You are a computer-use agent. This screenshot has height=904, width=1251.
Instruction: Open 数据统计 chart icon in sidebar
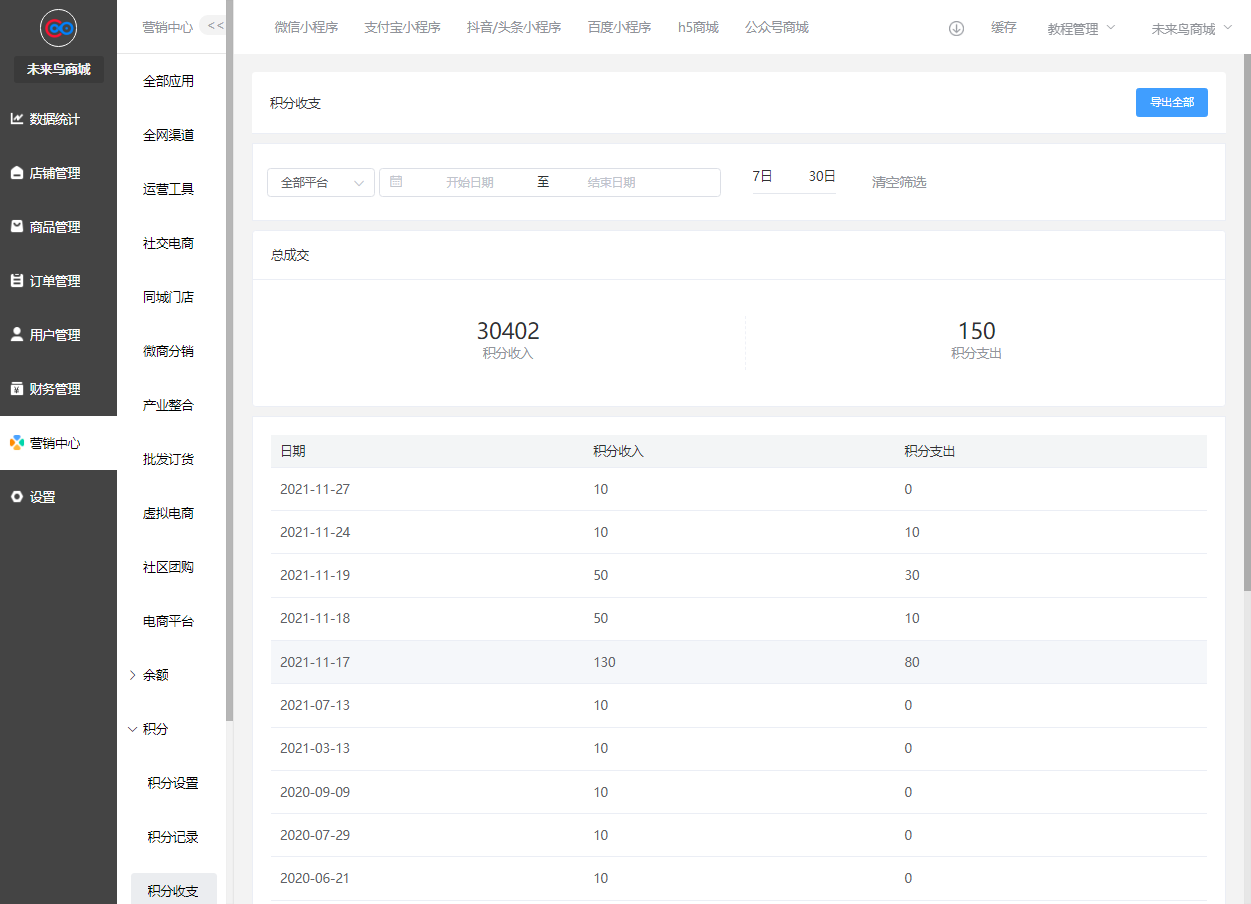coord(17,119)
